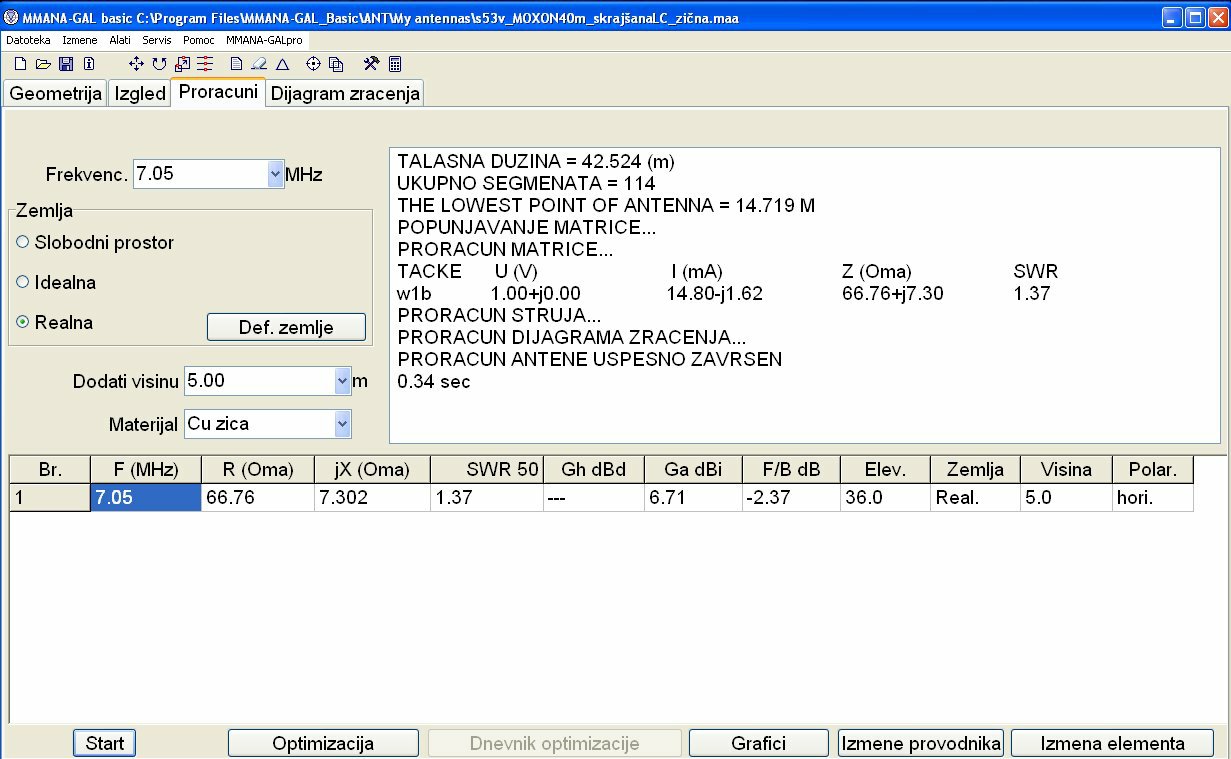
Task: Open the setup tools hammer-wrench icon
Action: pos(371,64)
